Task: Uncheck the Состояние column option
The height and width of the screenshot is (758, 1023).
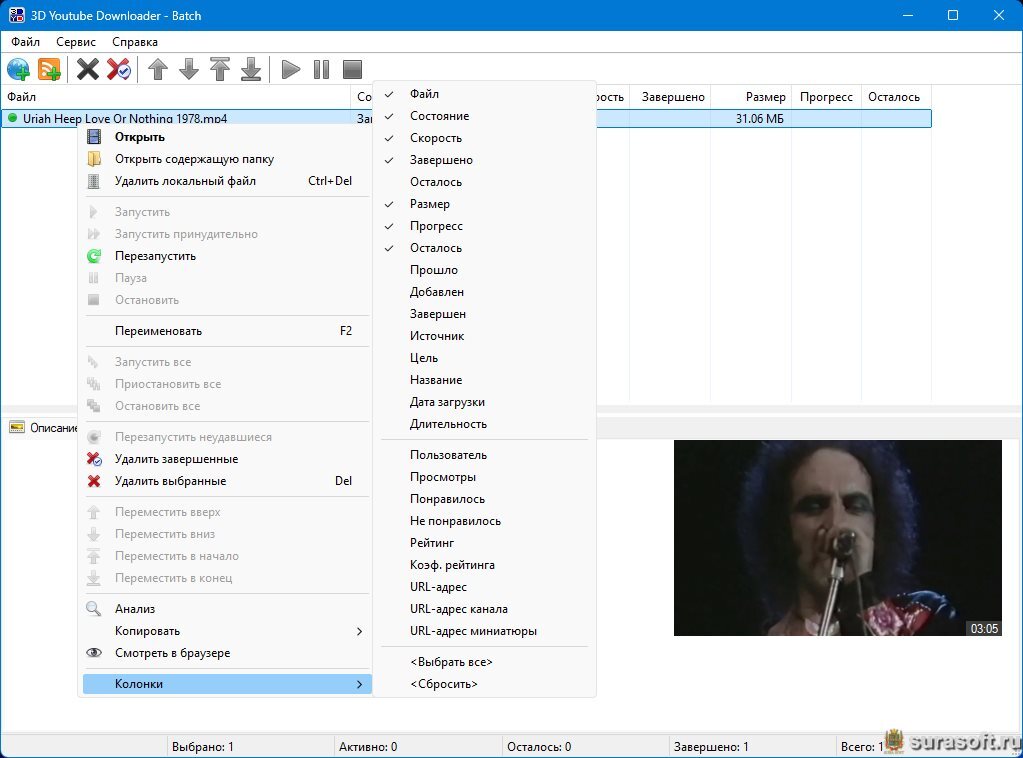Action: click(x=484, y=116)
